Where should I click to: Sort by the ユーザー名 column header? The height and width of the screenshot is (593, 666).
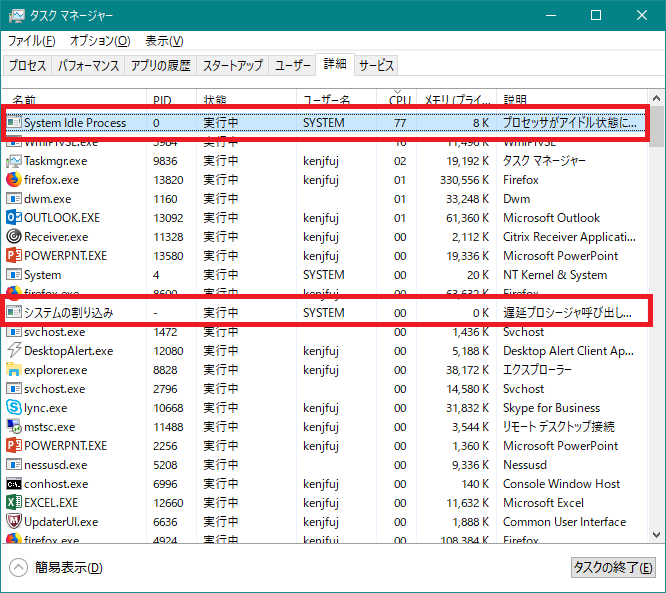pyautogui.click(x=336, y=98)
